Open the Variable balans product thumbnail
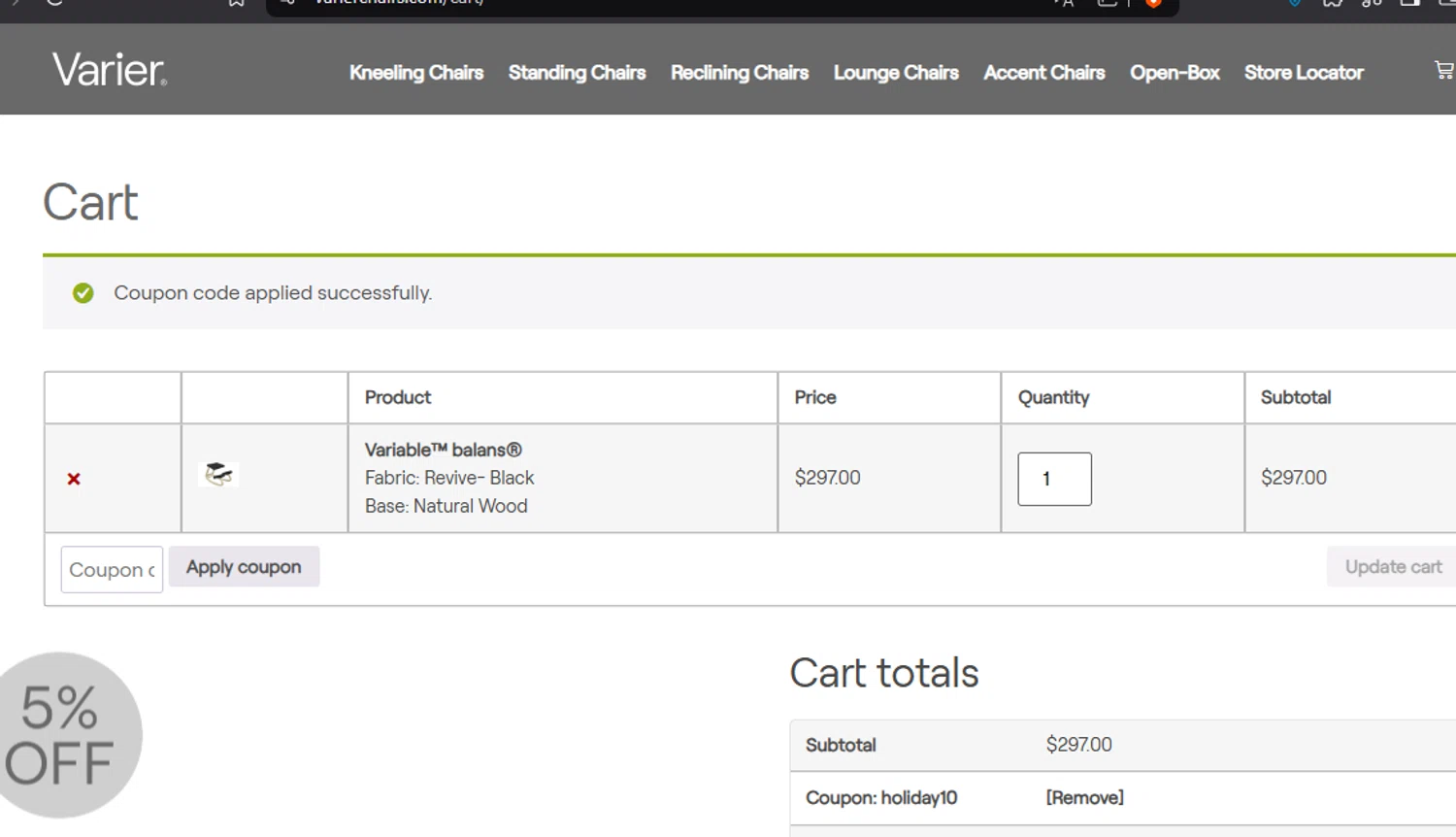 [218, 474]
